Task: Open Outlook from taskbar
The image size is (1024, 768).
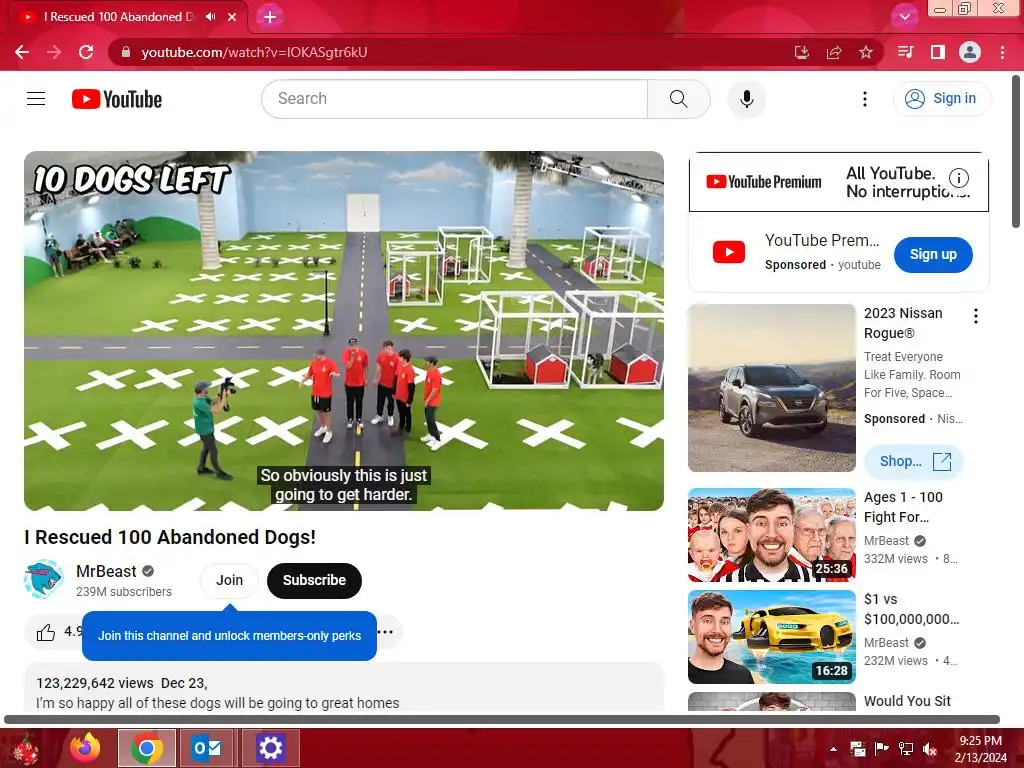Action: [206, 748]
